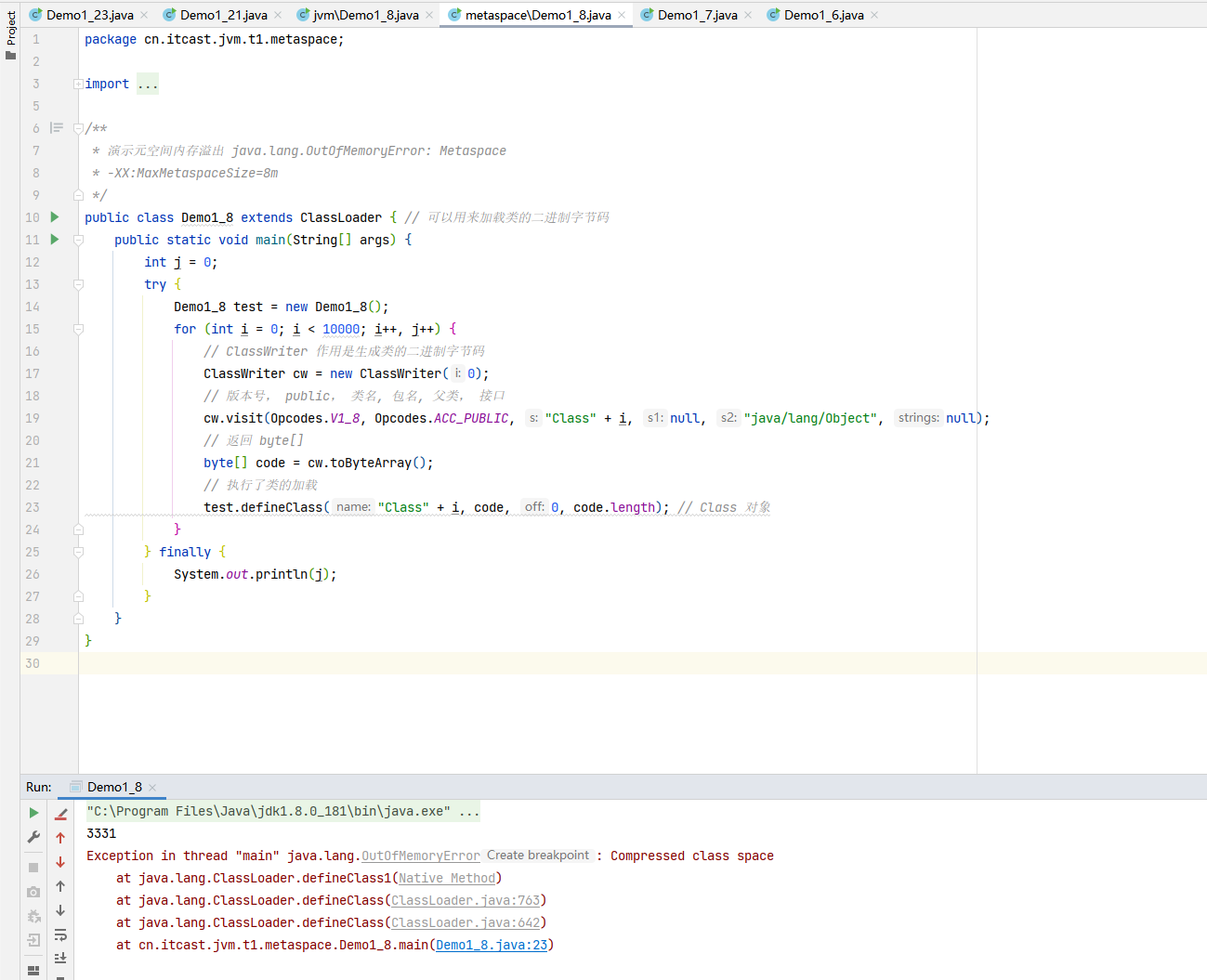Screen dimensions: 1207x980
Task: Click console output value 3331
Action: coord(101,833)
